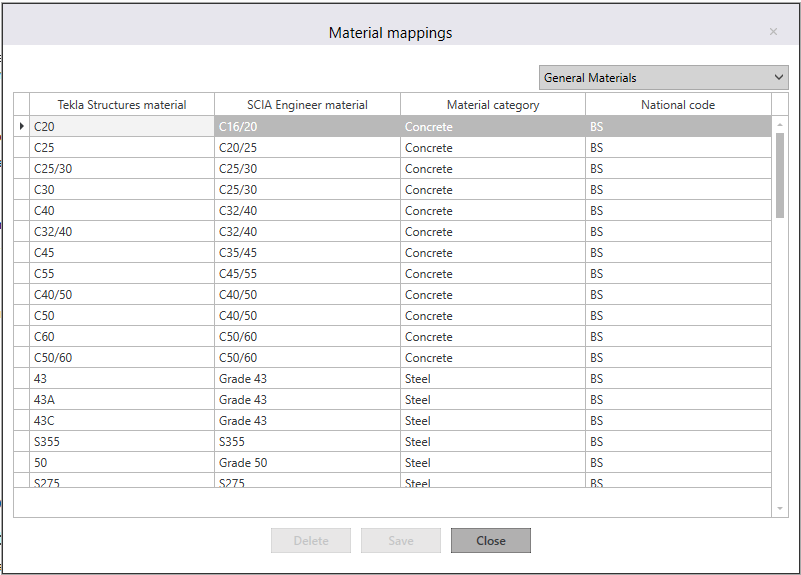Click the greyed-out Delete button
801x575 pixels.
tap(311, 540)
